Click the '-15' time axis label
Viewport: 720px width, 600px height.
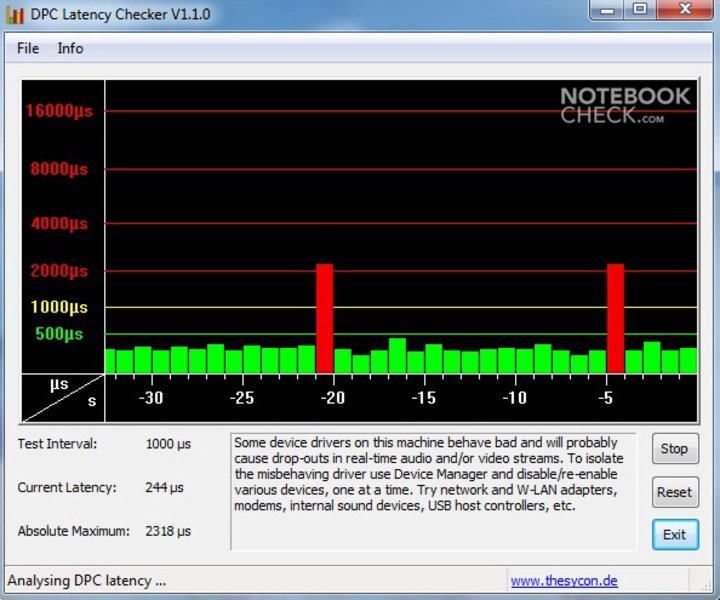point(423,398)
